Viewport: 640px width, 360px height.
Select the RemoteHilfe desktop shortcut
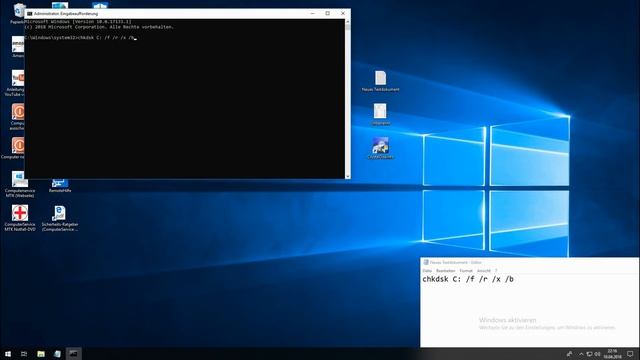pos(60,186)
